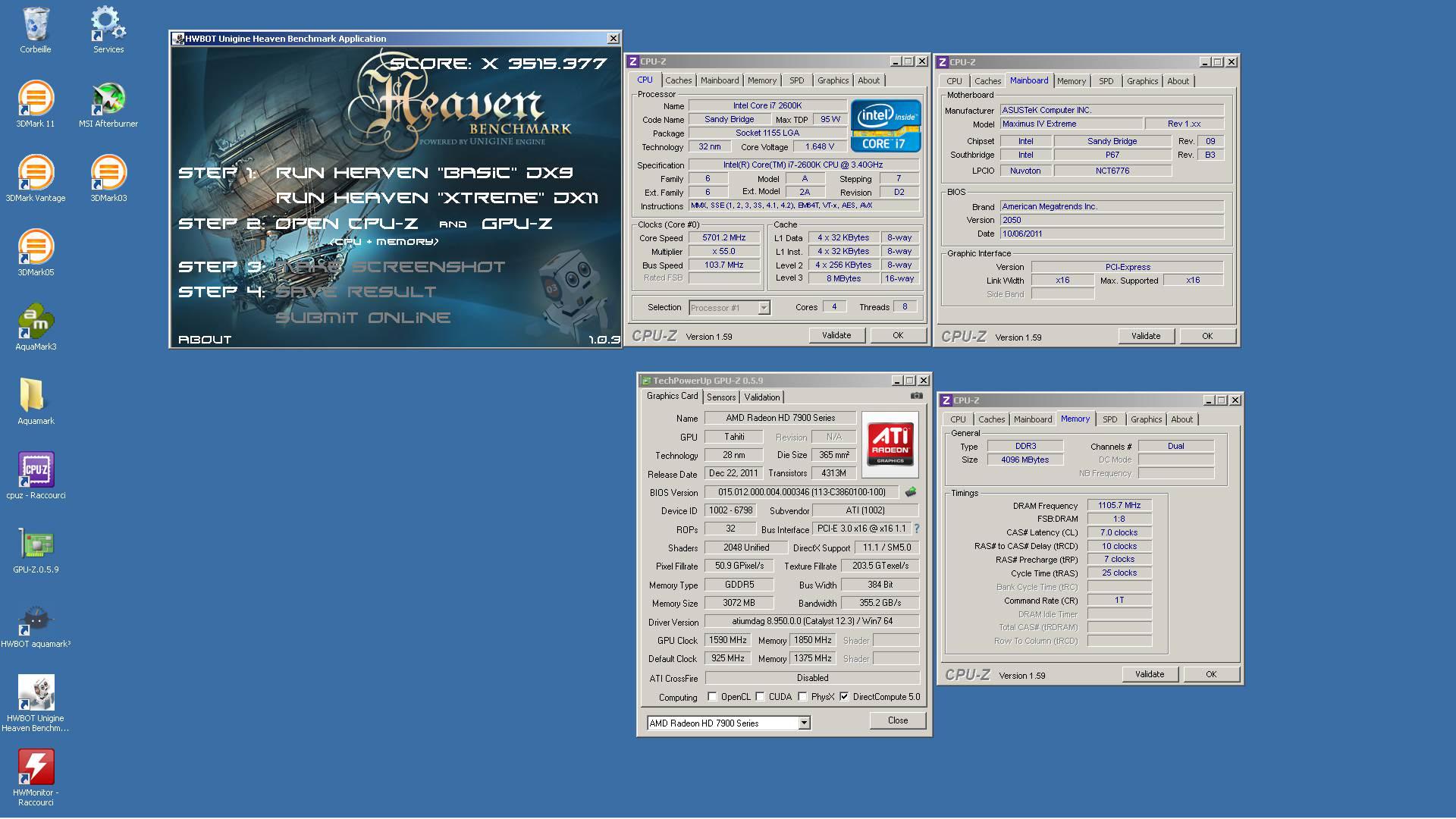Launch the AquaMark3 shortcut
1456x819 pixels.
coord(36,328)
